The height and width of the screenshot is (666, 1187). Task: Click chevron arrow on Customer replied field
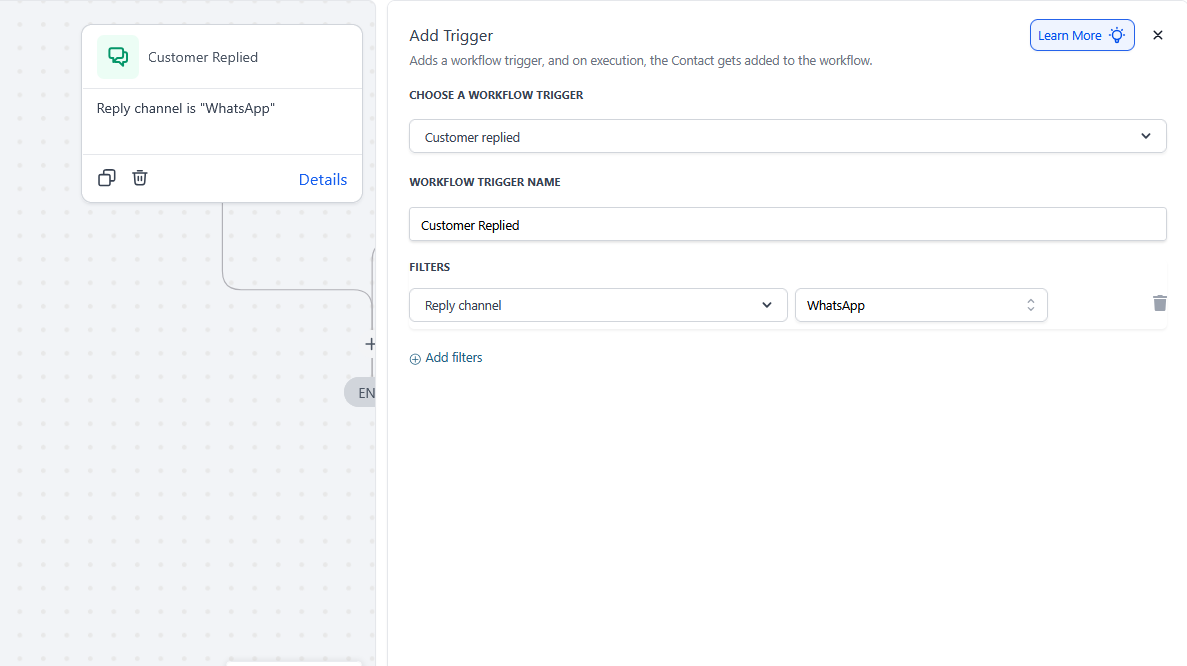click(x=1146, y=137)
